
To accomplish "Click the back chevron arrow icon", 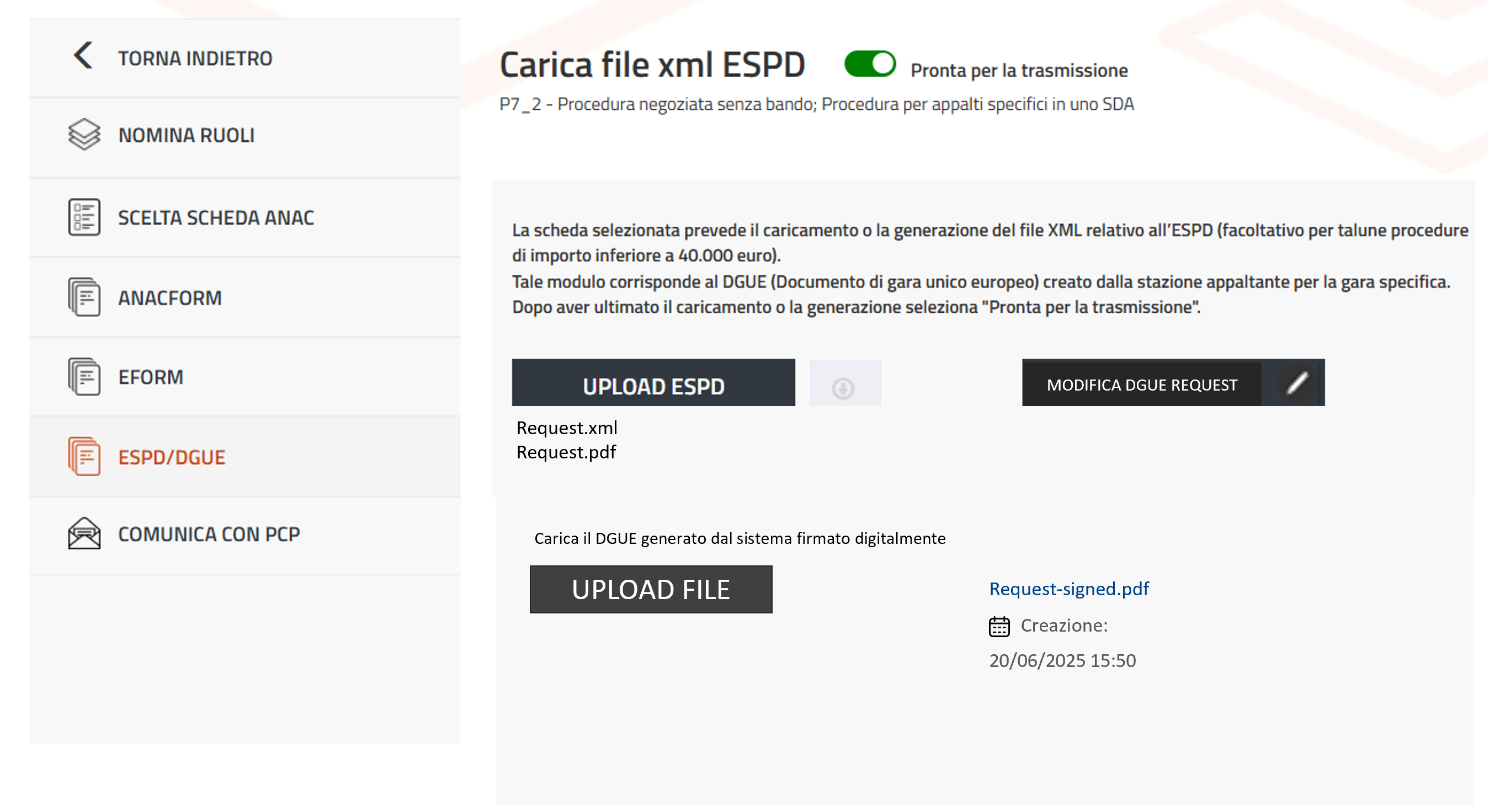I will click(83, 56).
